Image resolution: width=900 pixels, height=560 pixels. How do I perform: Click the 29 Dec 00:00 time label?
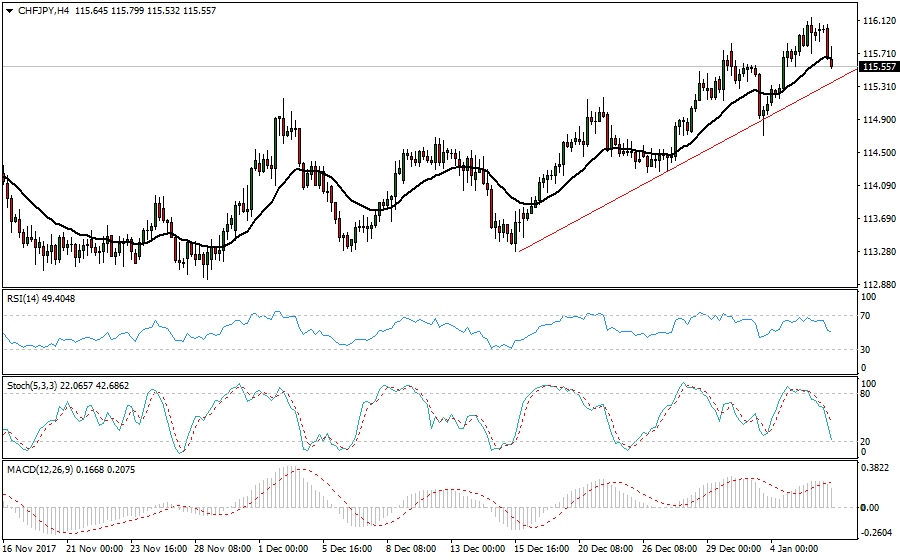point(734,549)
